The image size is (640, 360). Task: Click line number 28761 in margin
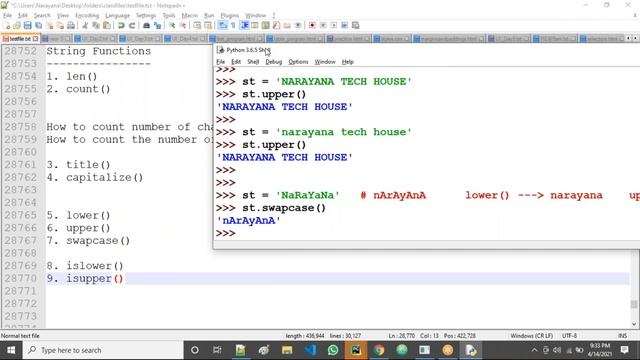20,165
